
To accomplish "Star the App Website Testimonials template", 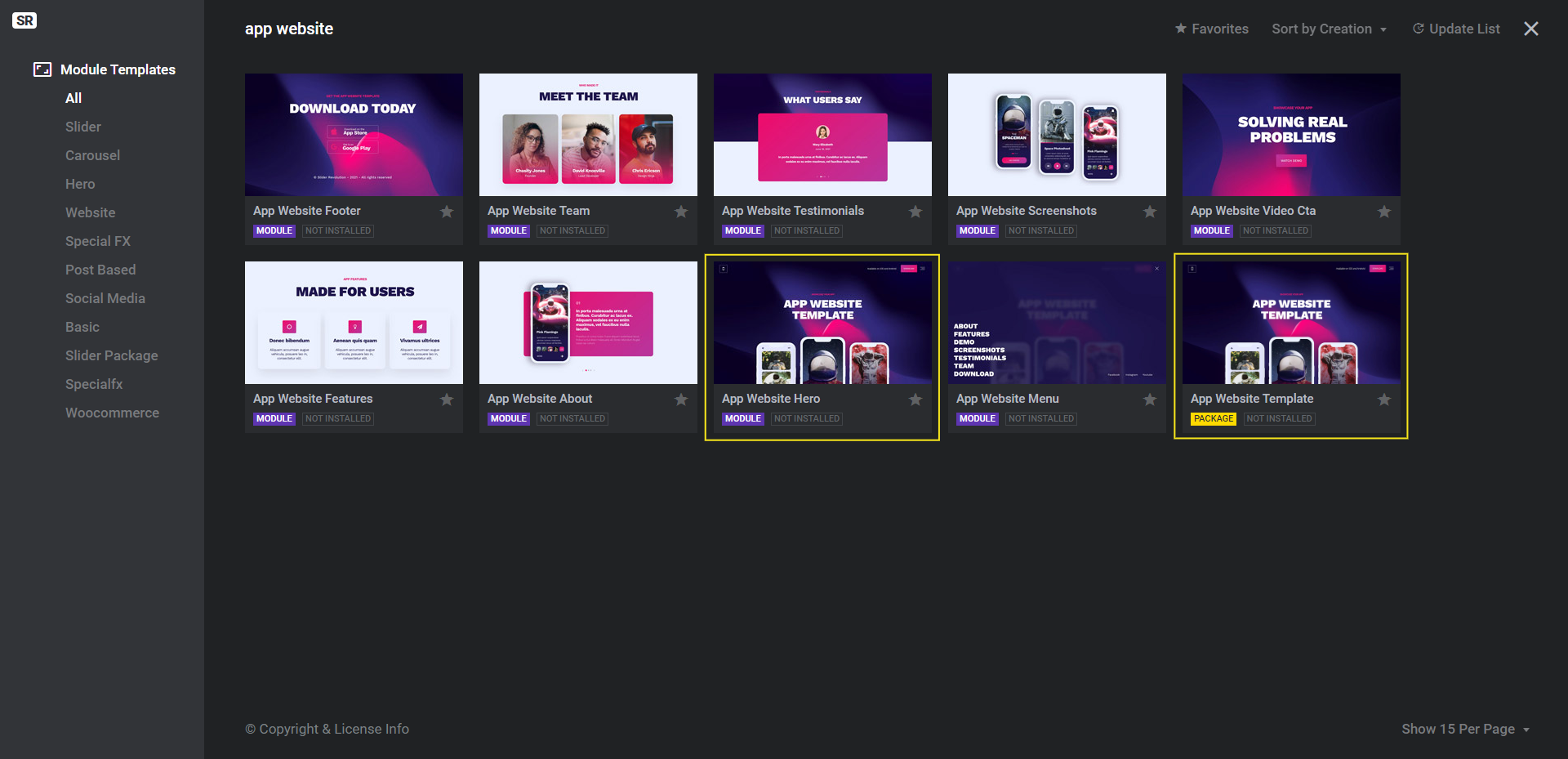I will pyautogui.click(x=915, y=212).
